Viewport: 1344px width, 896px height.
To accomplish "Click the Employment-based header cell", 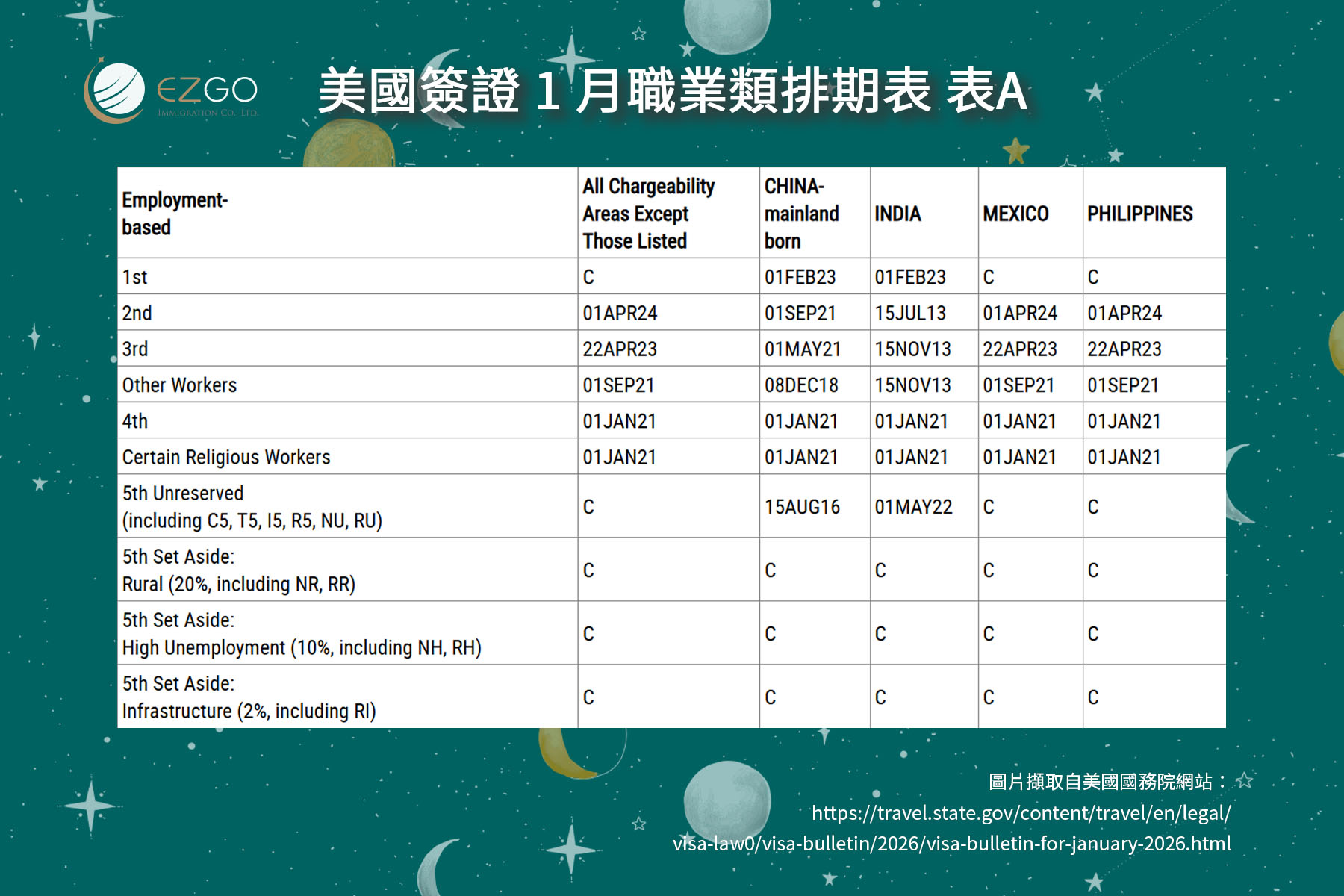I will click(x=175, y=214).
